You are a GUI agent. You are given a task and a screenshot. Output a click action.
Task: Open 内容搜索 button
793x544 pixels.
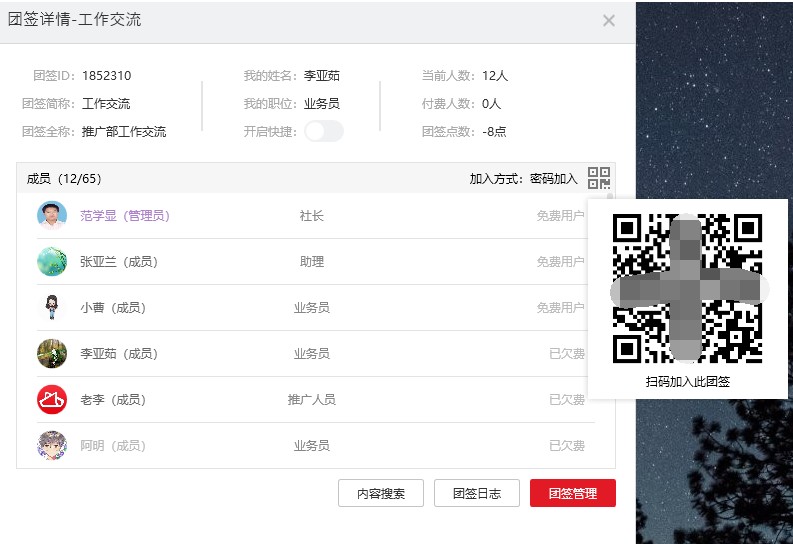pos(381,493)
